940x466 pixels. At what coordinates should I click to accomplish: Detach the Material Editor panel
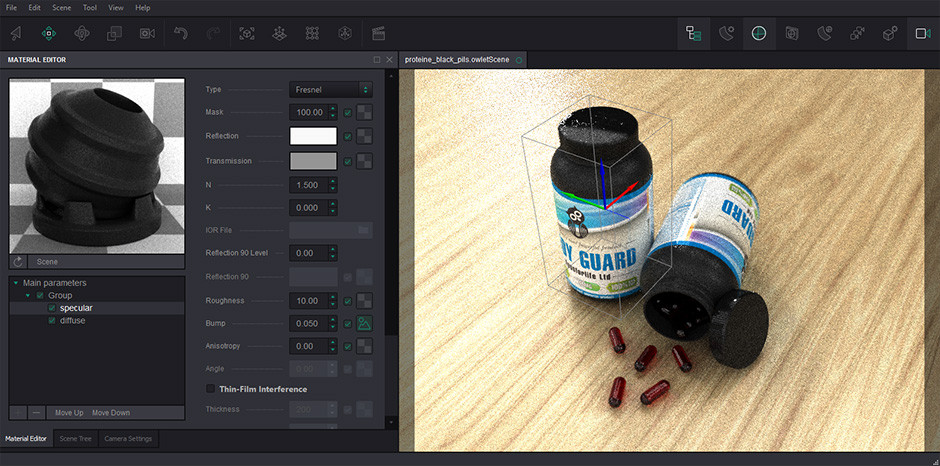coord(376,59)
